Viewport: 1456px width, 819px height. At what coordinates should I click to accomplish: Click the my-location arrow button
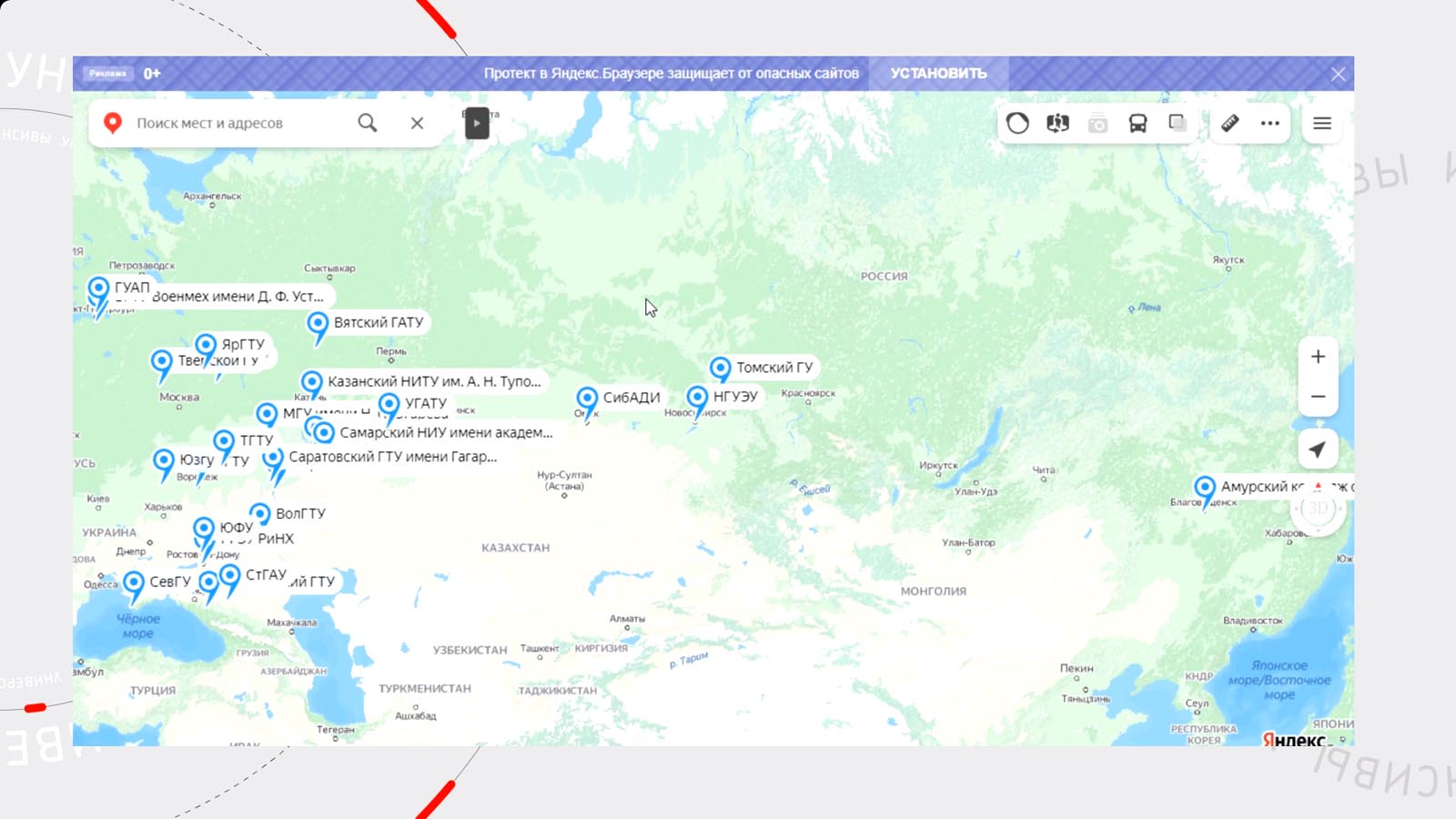[x=1318, y=449]
